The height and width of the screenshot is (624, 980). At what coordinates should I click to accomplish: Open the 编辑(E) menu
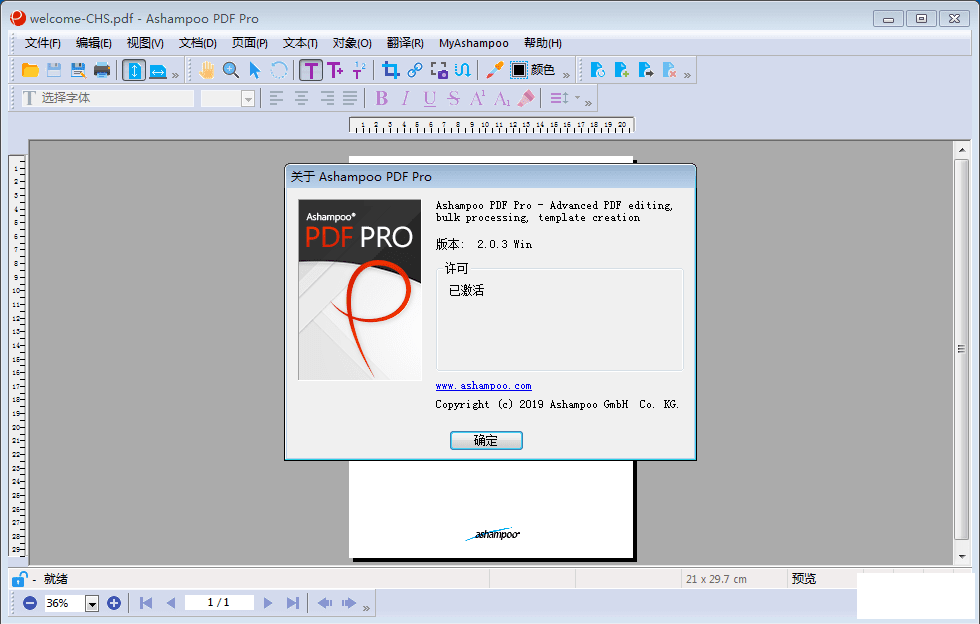94,43
